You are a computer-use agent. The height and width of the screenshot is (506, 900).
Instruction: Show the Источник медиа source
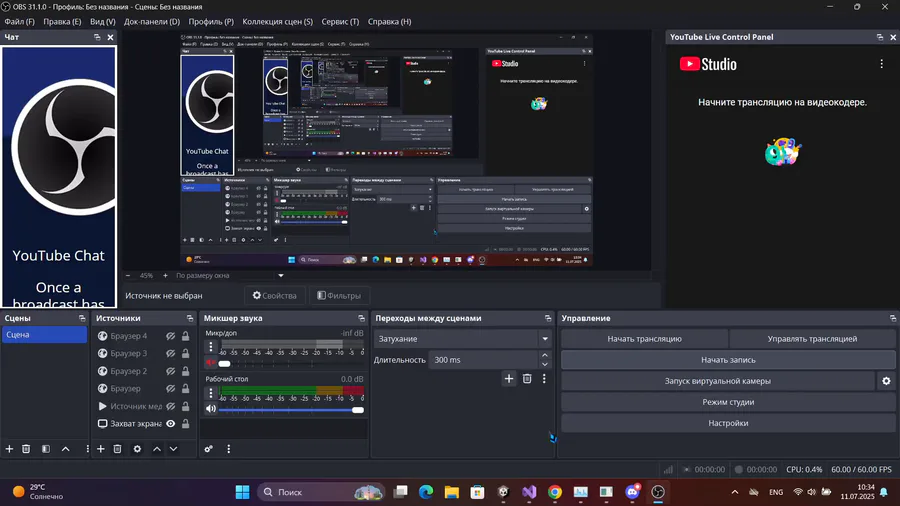click(x=170, y=406)
